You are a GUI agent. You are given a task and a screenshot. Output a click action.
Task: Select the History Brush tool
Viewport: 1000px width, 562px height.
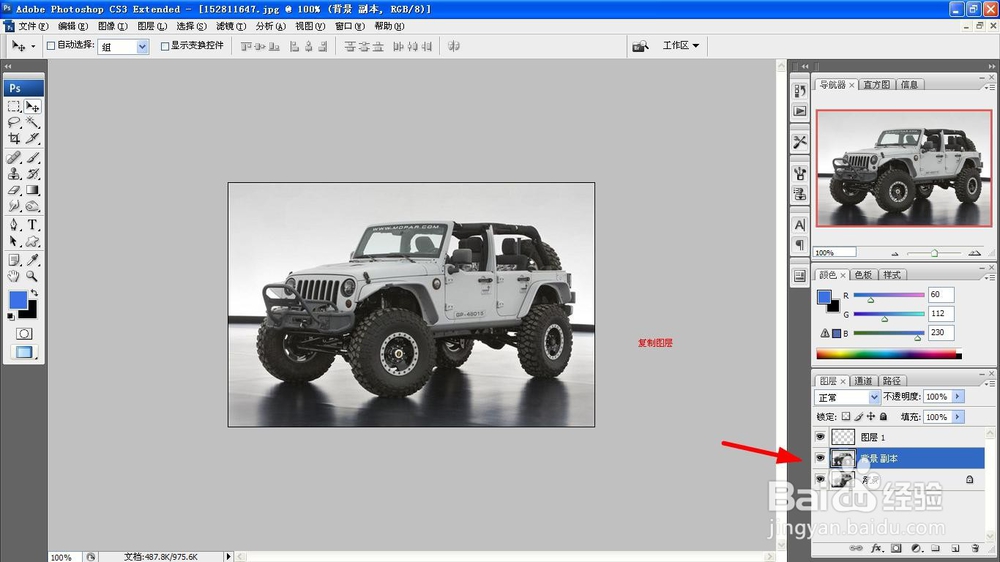[33, 174]
